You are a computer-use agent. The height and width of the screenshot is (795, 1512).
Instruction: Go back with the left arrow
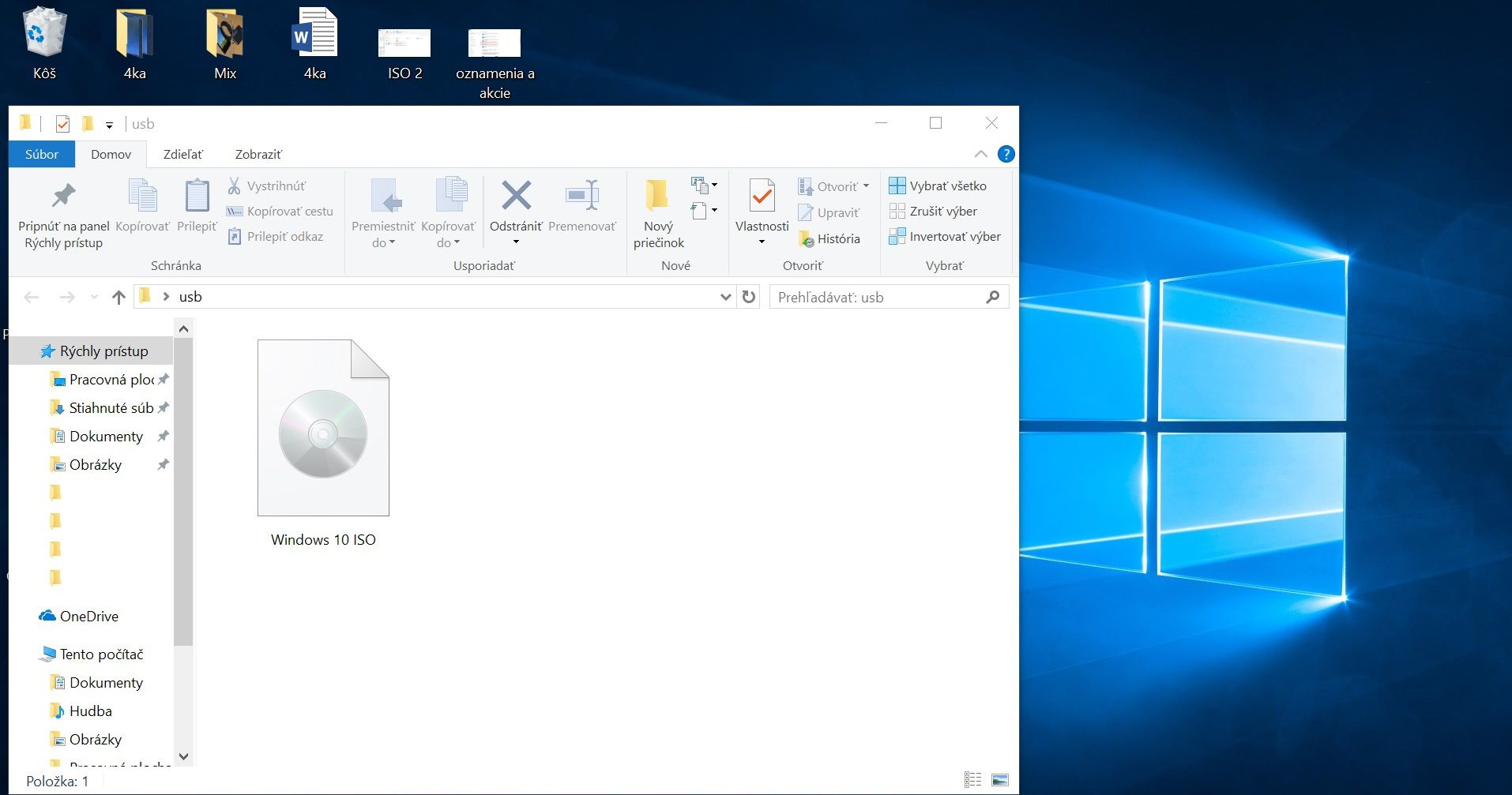coord(32,297)
